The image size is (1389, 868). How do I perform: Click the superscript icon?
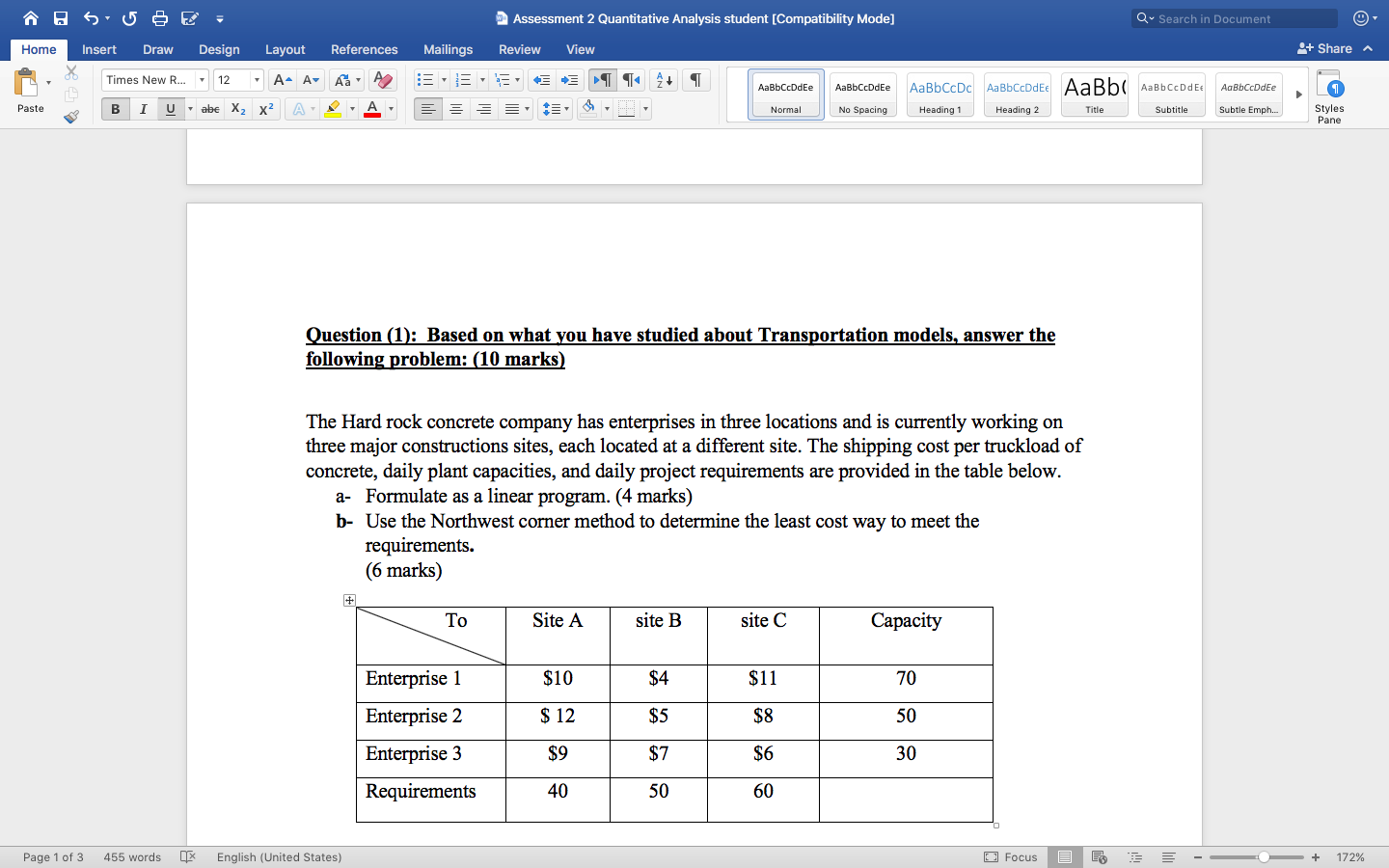click(266, 109)
